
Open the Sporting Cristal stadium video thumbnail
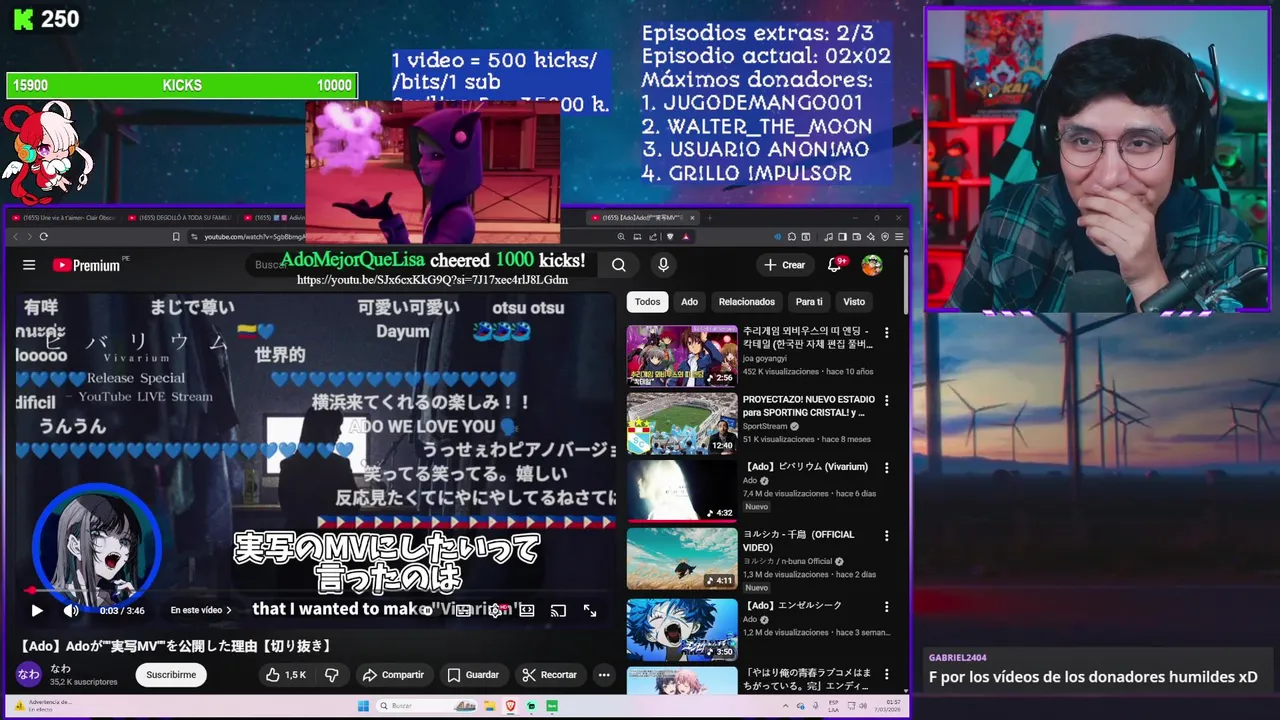(682, 423)
